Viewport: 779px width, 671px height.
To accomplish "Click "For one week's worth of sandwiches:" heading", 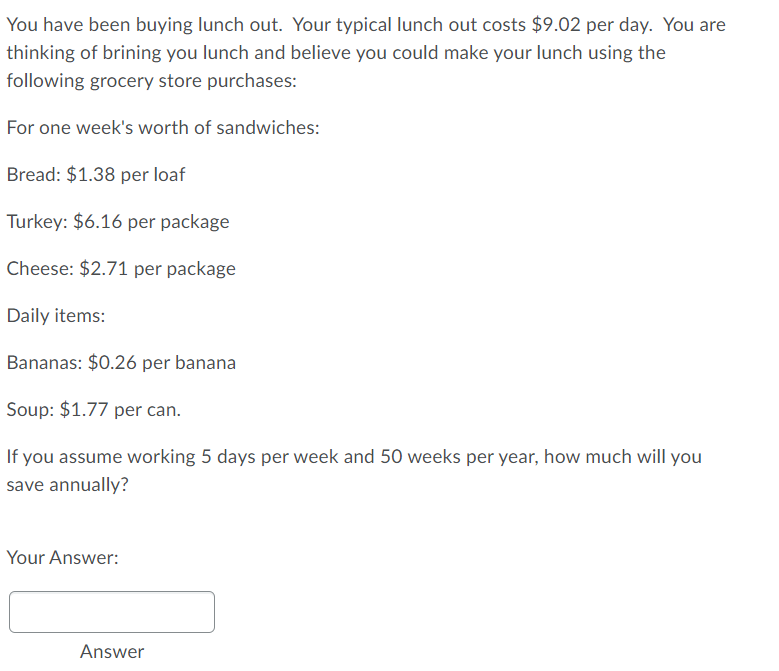I will (163, 128).
